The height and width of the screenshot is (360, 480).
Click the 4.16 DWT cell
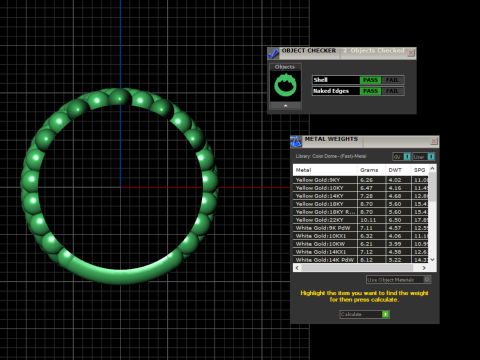click(x=398, y=188)
